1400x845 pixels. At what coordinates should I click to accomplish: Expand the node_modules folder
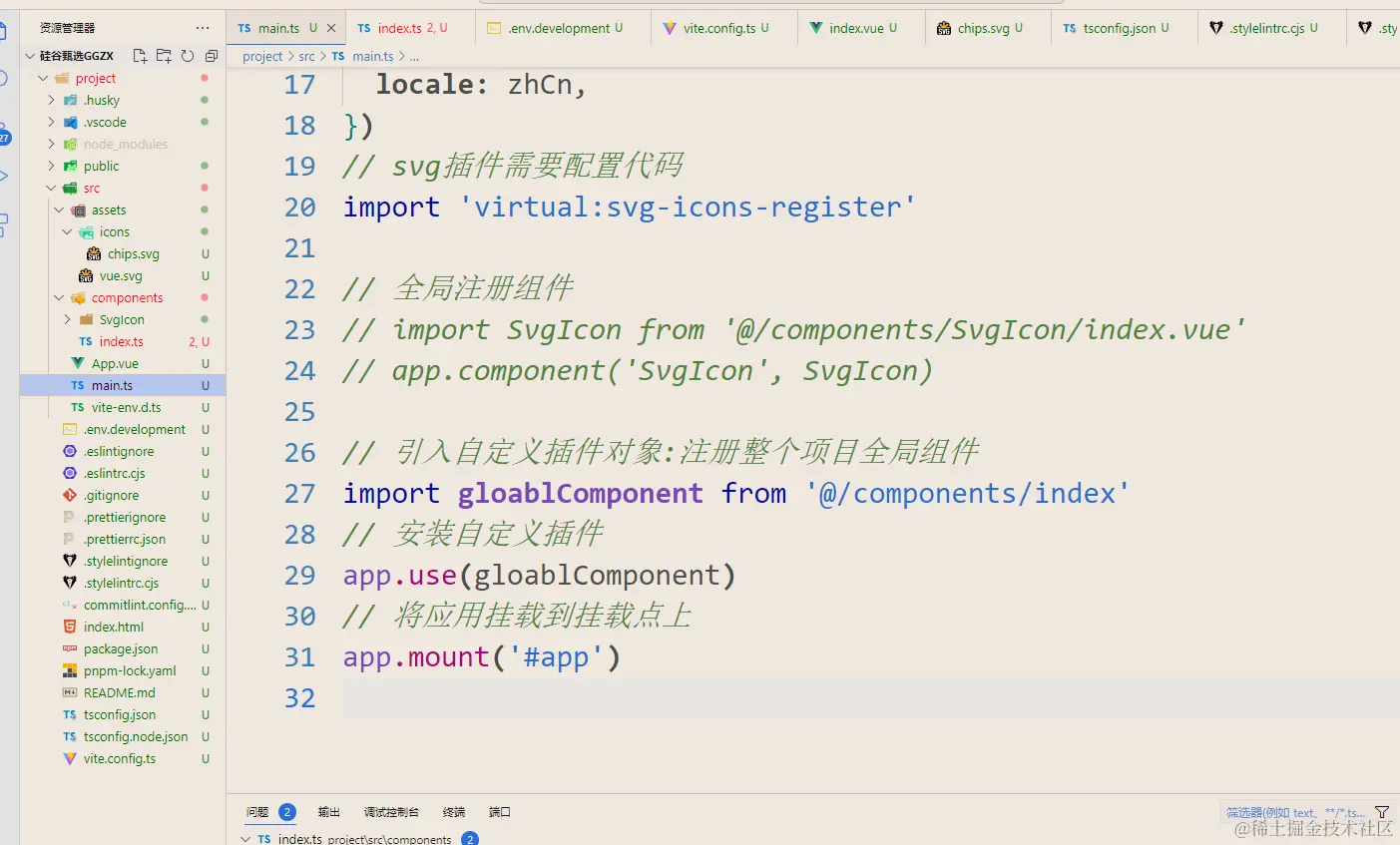click(x=49, y=143)
